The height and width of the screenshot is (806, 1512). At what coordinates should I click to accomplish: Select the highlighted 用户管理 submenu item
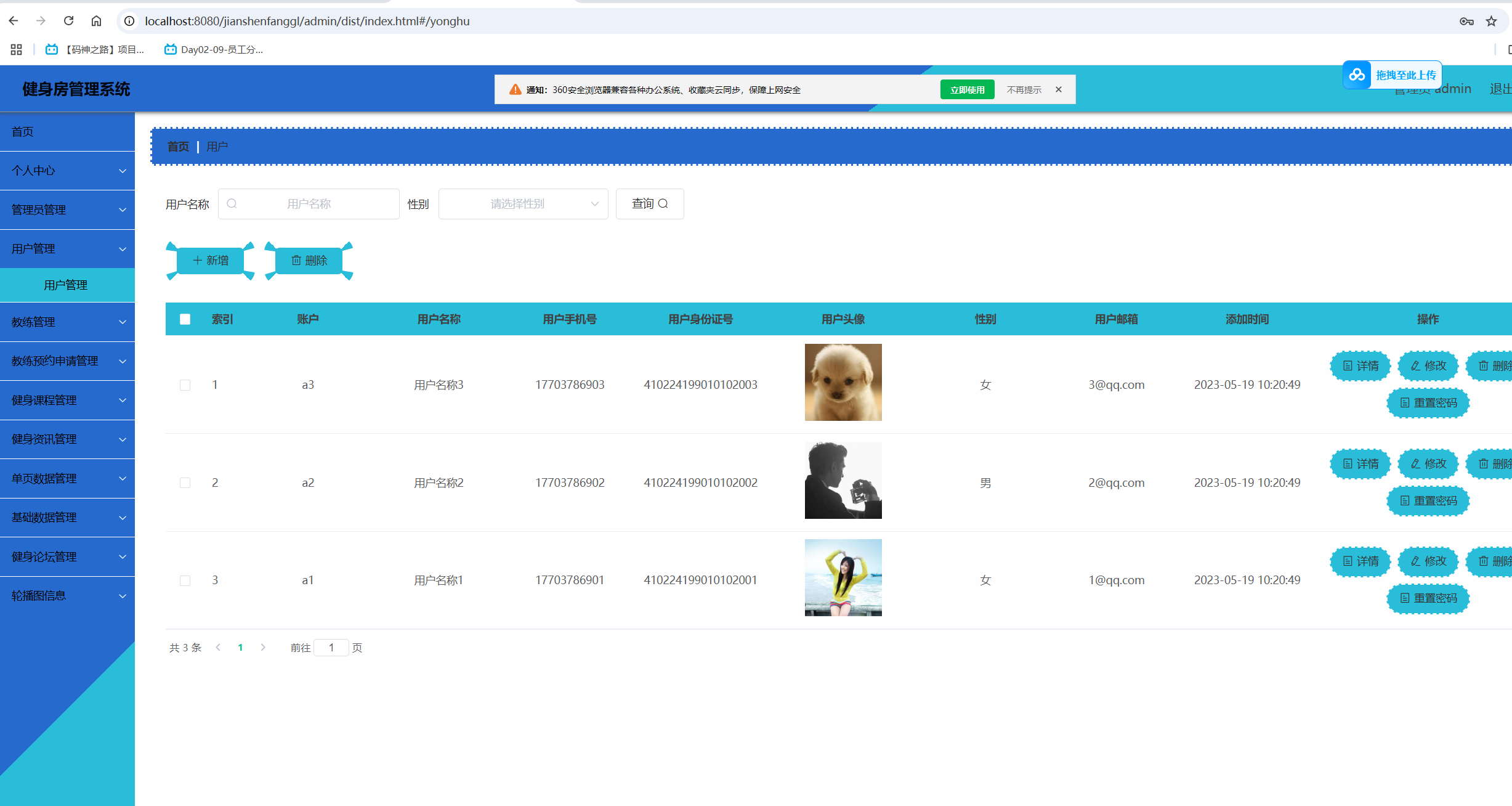[x=67, y=285]
